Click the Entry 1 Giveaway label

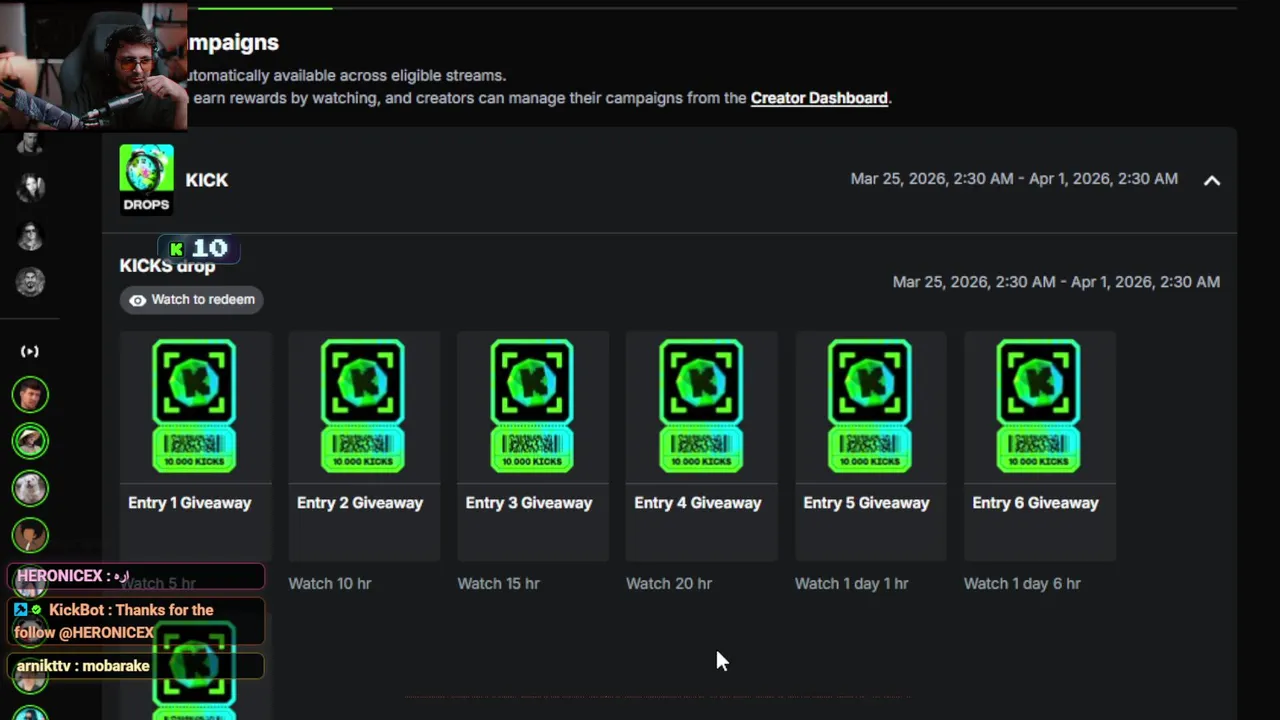tap(190, 503)
